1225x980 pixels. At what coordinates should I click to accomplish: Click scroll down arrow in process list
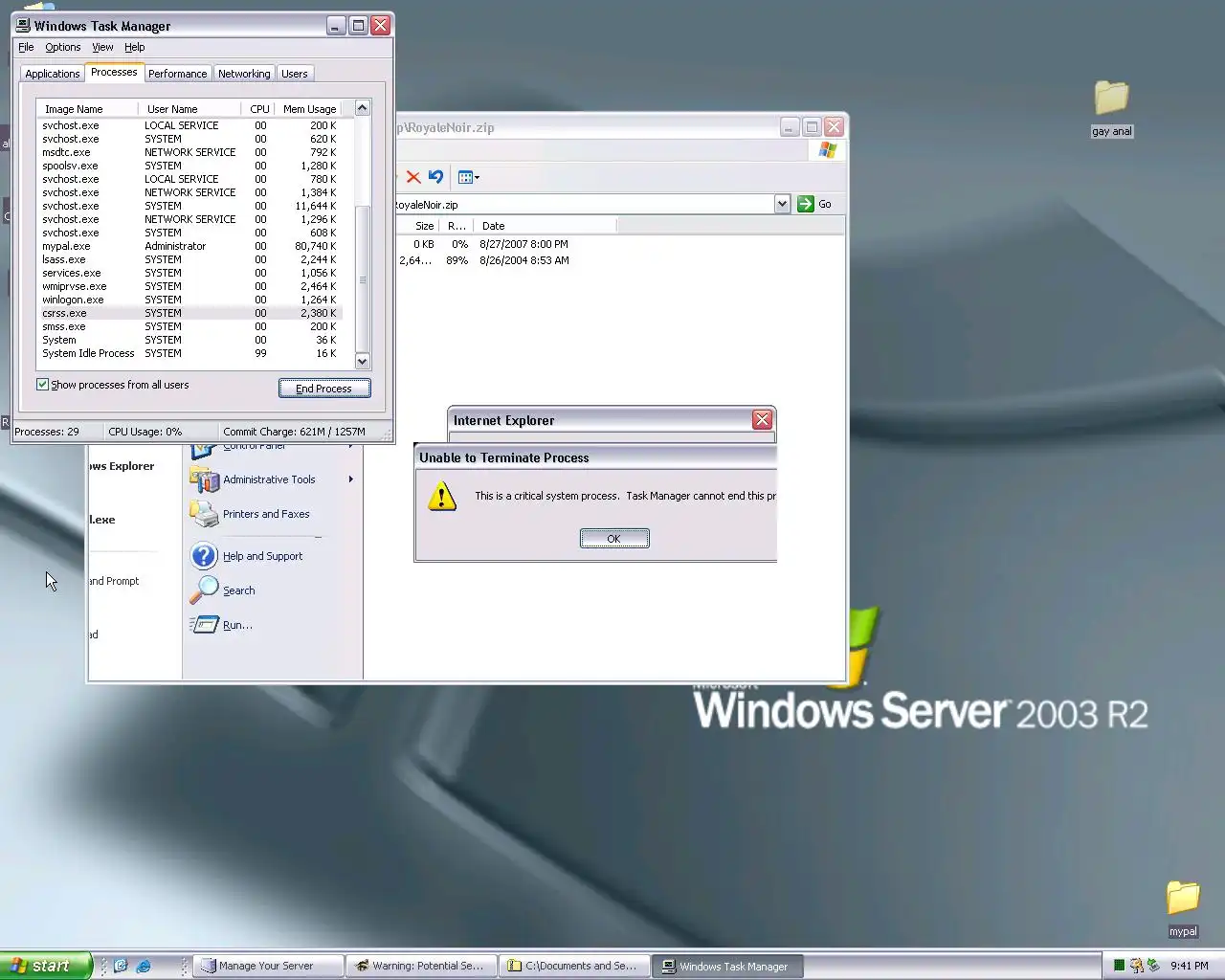tap(362, 361)
